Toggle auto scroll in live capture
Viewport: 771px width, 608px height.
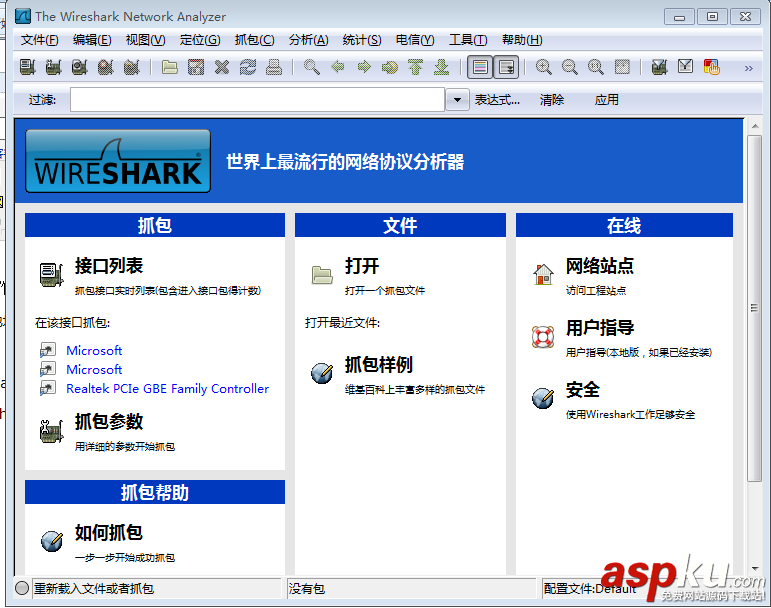[506, 67]
